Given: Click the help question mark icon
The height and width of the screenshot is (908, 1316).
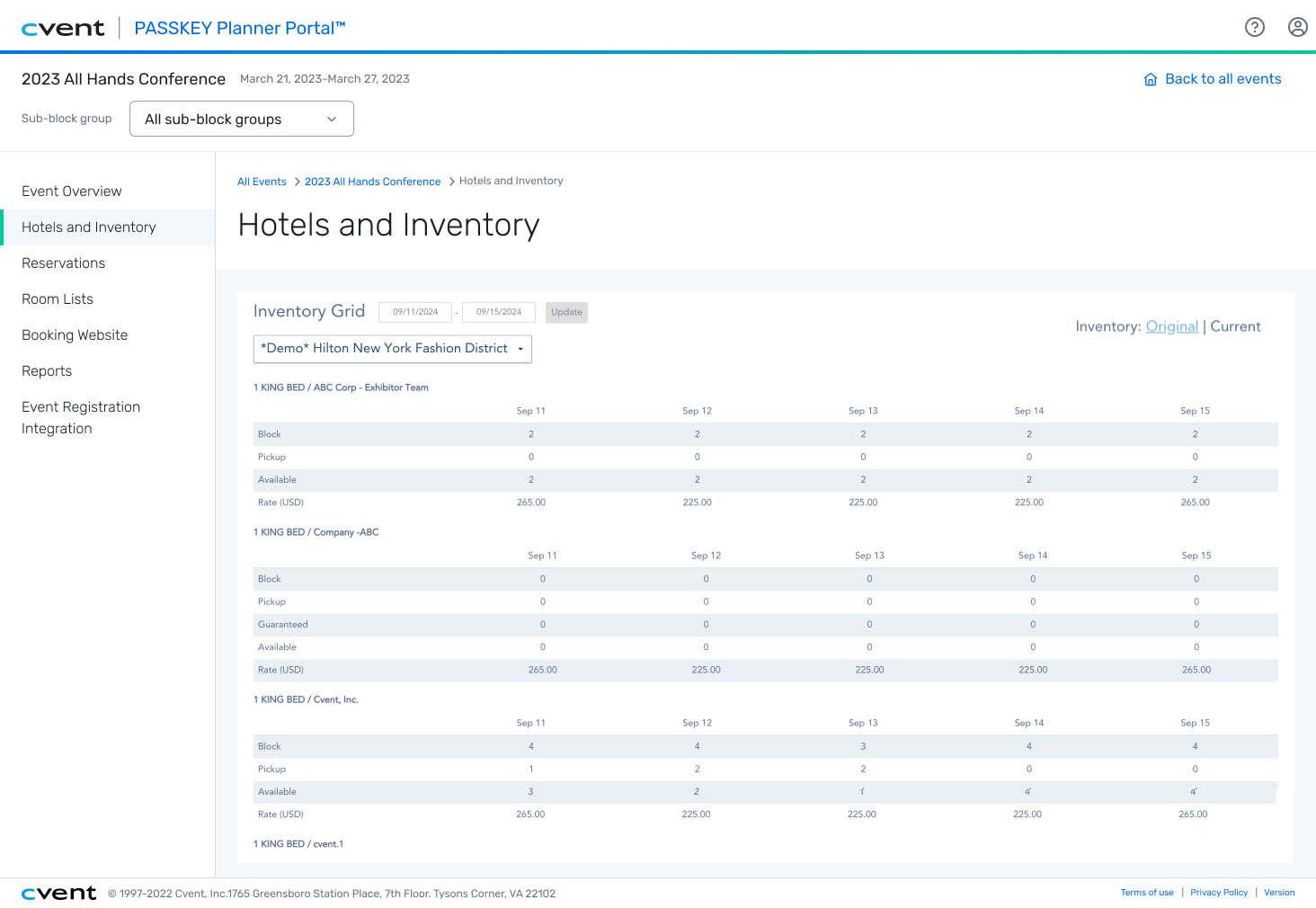Looking at the screenshot, I should (1254, 27).
